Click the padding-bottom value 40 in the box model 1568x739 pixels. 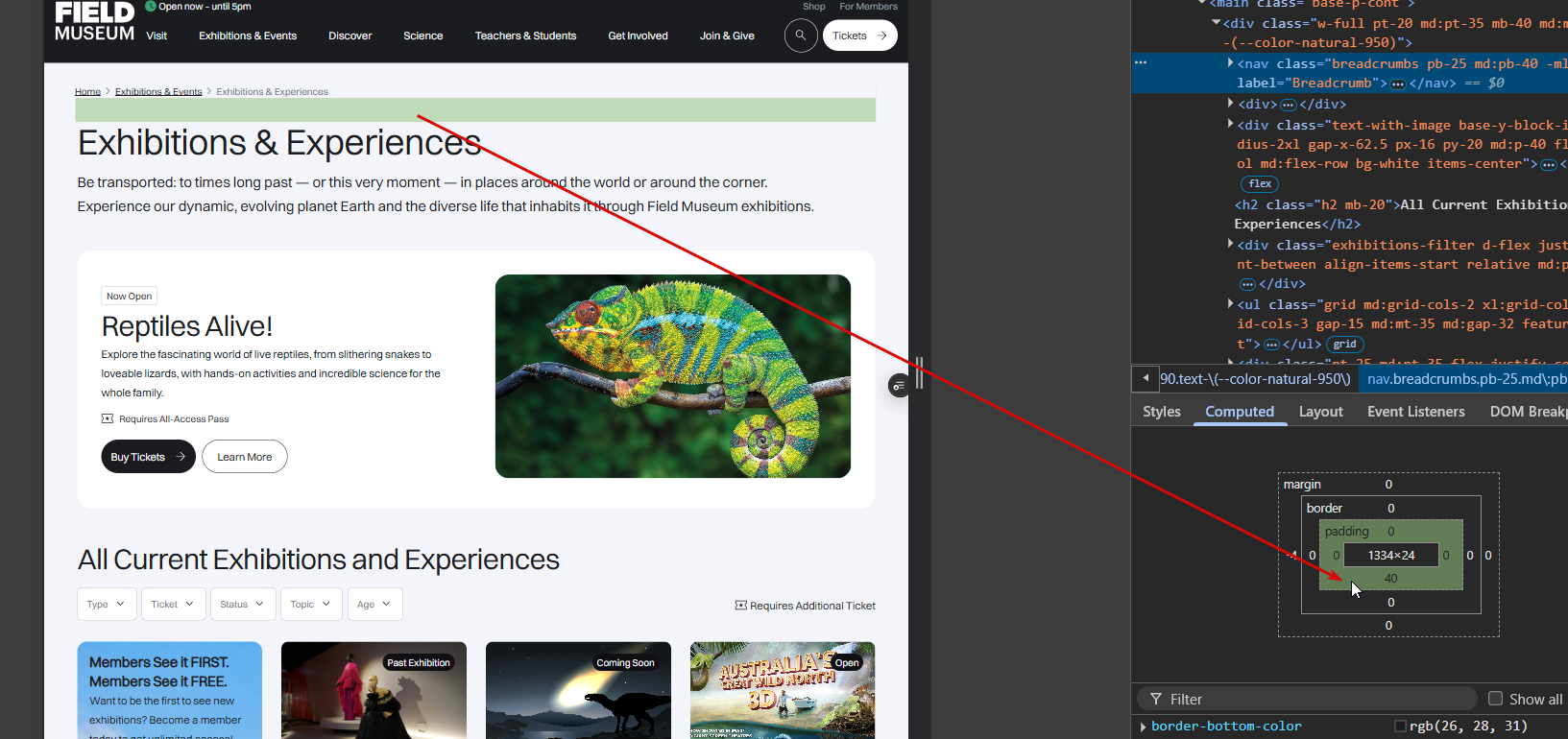[x=1391, y=578]
